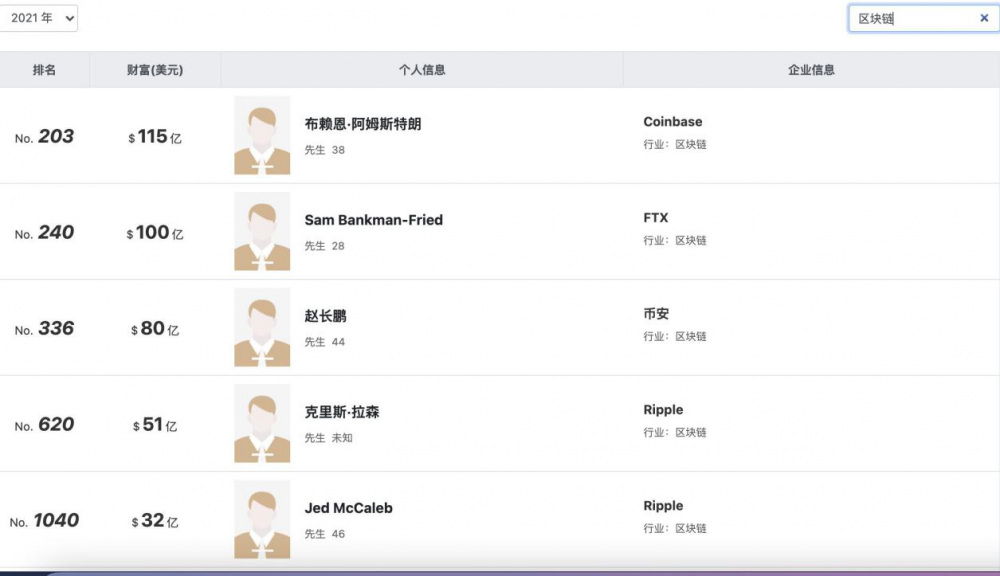
Task: Click avatar of 赵长鹏
Action: coord(262,327)
